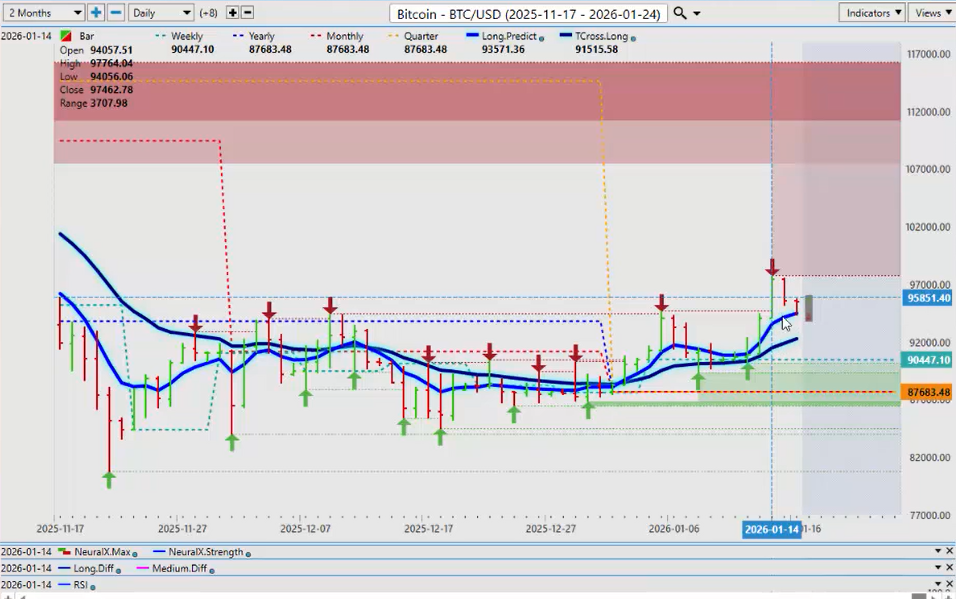Click the 95851.40 price label on axis
Screen dimensions: 956x599
pos(926,298)
